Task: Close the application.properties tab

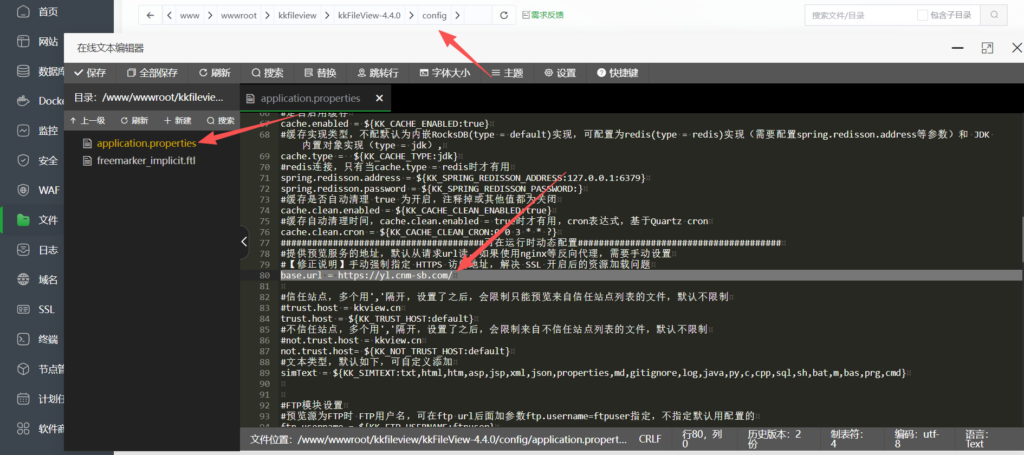Action: (379, 99)
